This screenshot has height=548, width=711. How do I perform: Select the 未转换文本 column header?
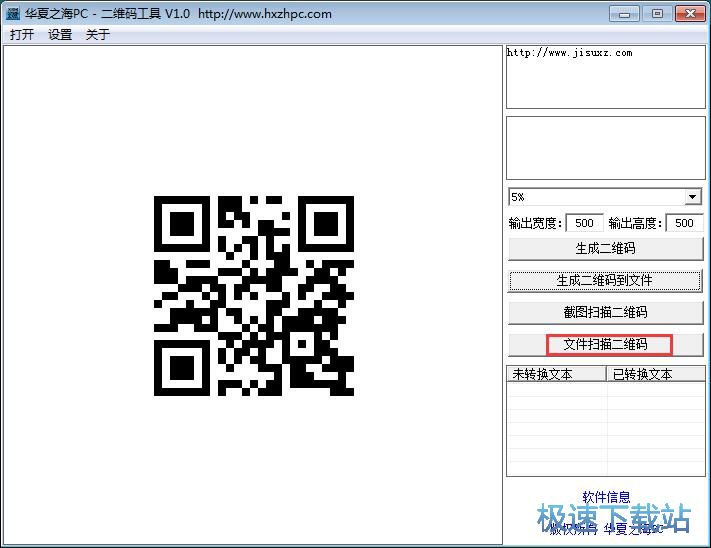pos(556,374)
